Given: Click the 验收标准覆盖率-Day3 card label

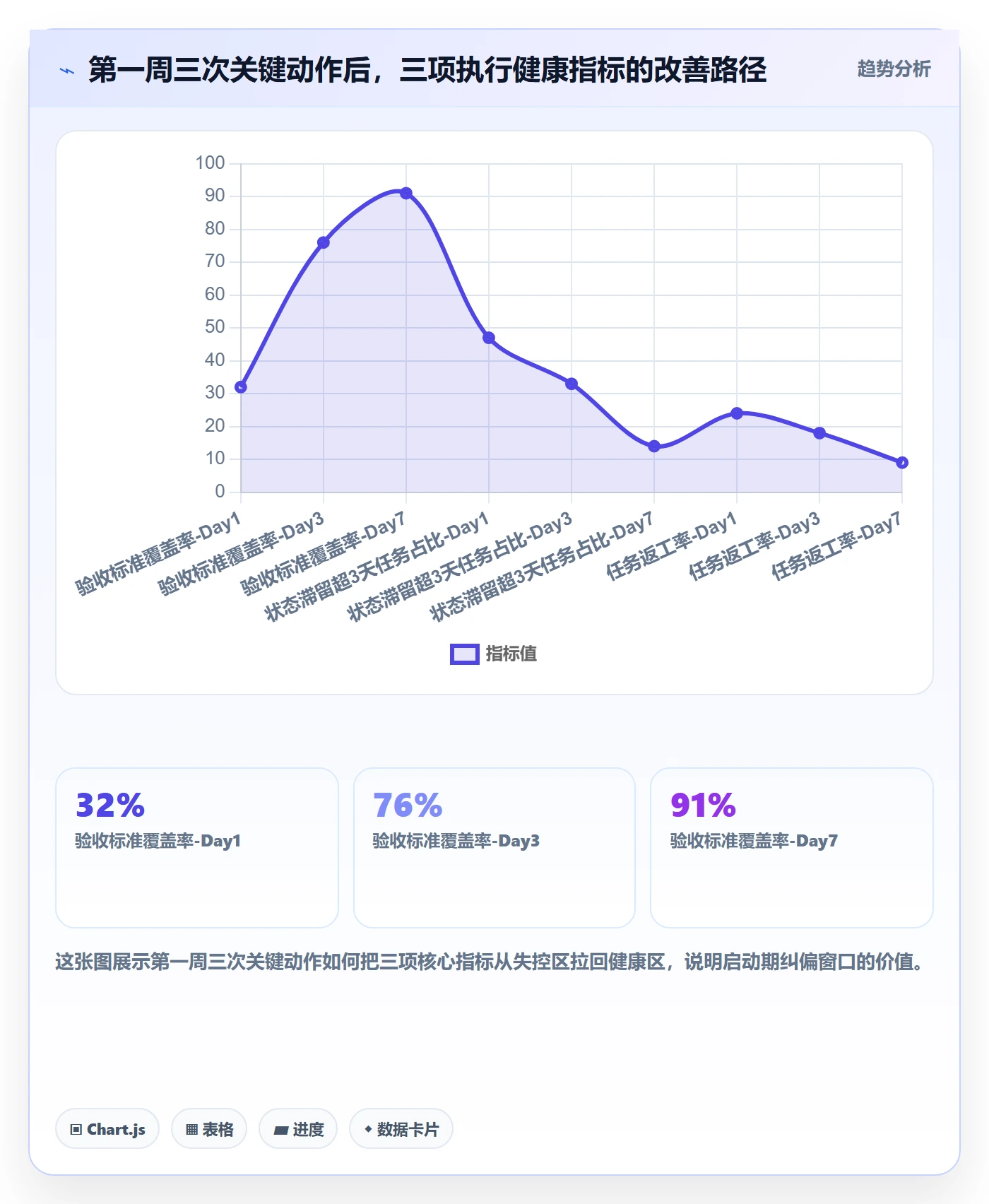Looking at the screenshot, I should tap(456, 841).
